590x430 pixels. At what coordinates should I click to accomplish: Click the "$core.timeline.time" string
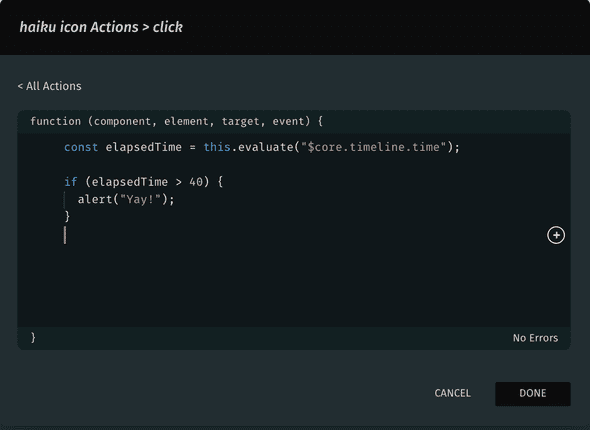[374, 147]
